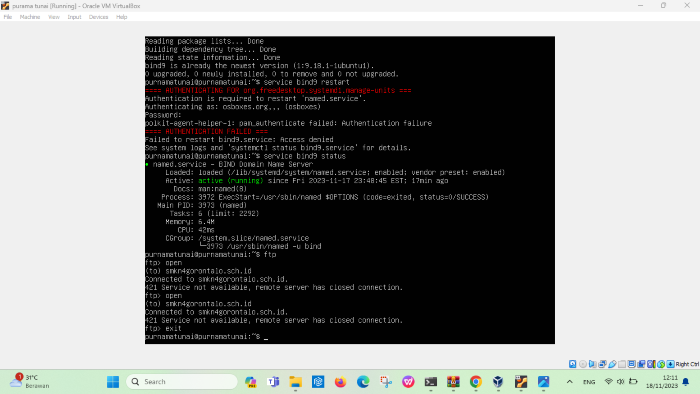Click the first '421 Service not available' line
The image size is (700, 394).
(x=274, y=287)
